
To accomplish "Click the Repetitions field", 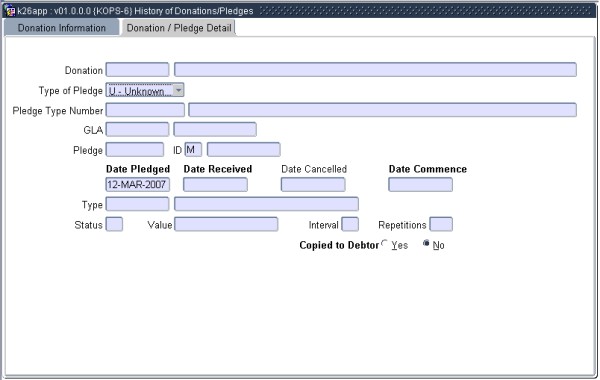I will point(441,224).
